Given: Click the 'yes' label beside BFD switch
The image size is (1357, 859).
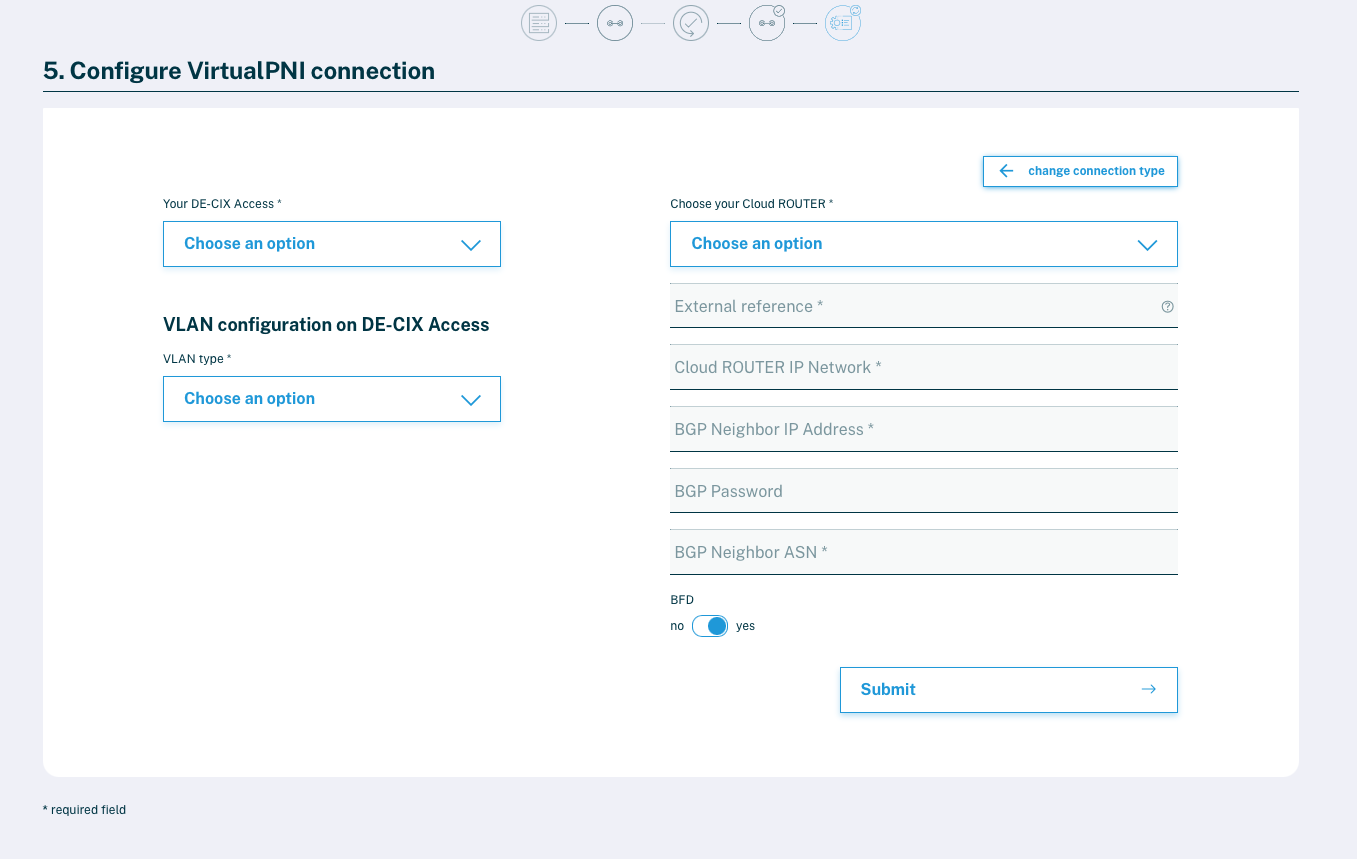Looking at the screenshot, I should (x=745, y=626).
